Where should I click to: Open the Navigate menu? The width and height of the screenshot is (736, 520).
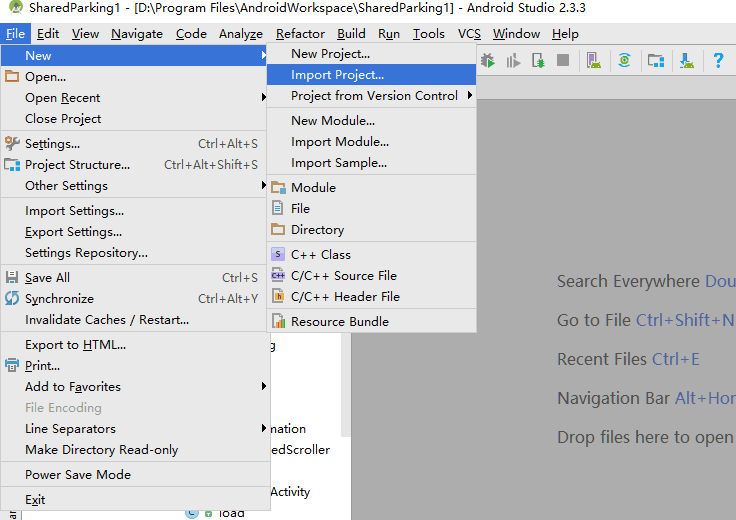click(137, 34)
